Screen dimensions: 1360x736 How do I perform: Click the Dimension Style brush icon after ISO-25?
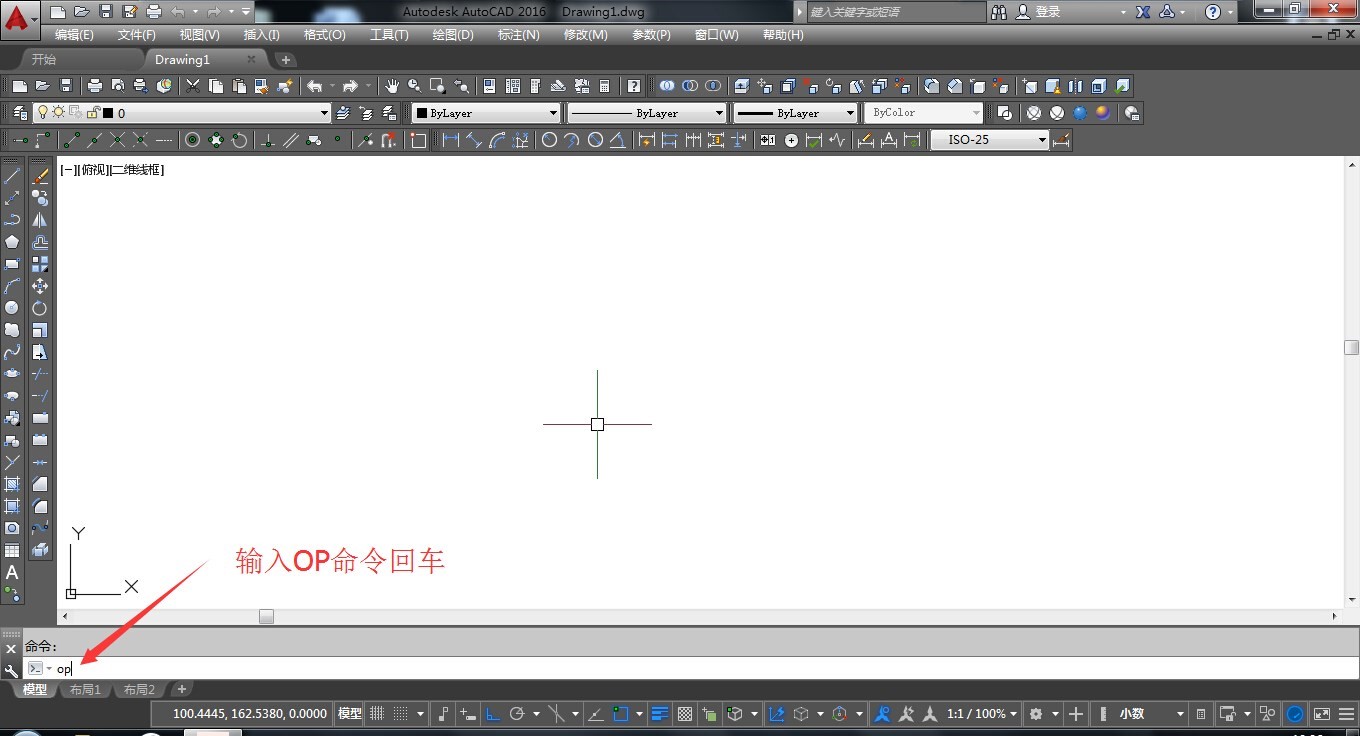(x=1062, y=140)
